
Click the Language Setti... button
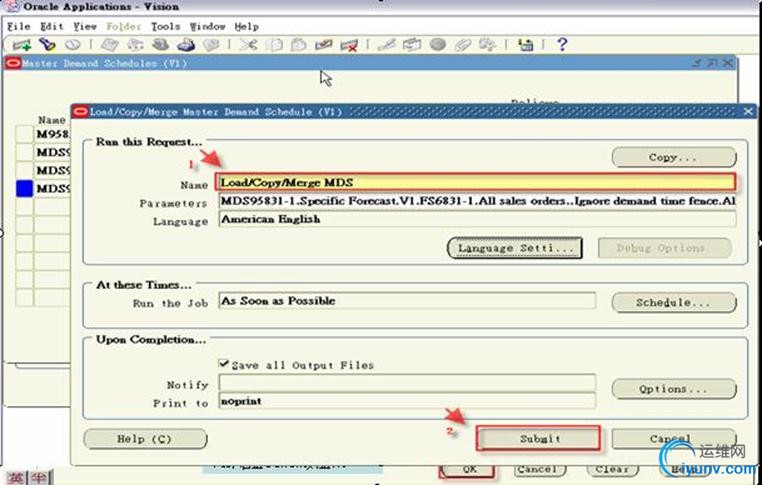(515, 248)
